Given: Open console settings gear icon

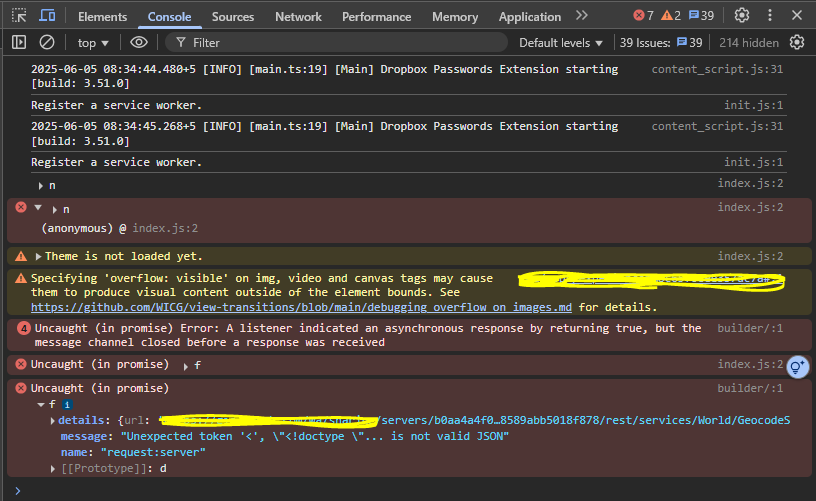Looking at the screenshot, I should click(x=797, y=42).
